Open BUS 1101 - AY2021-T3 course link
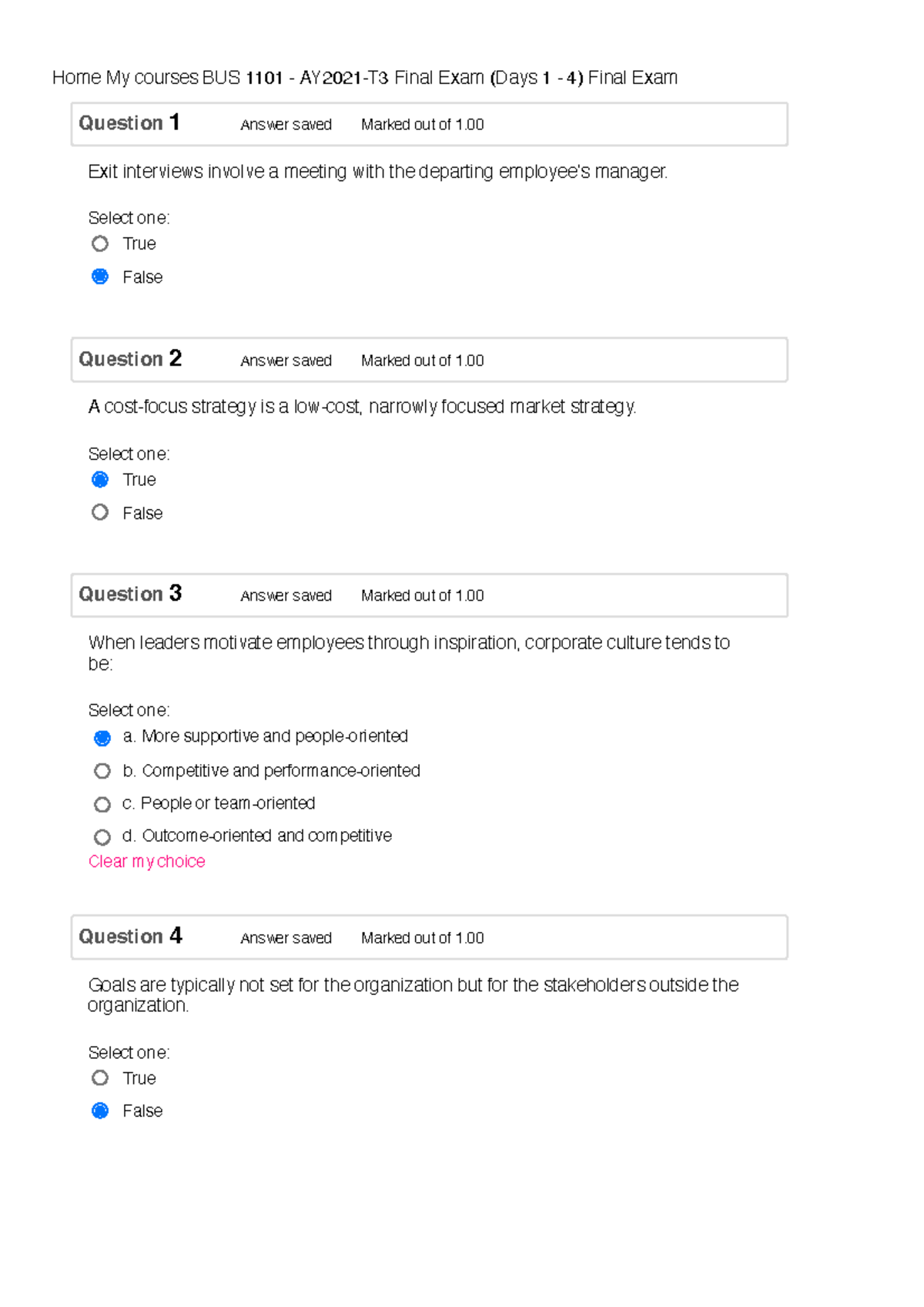 [x=296, y=78]
